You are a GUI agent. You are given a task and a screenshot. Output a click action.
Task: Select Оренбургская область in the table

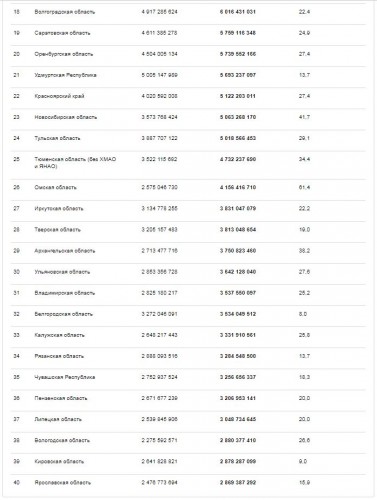click(x=64, y=54)
